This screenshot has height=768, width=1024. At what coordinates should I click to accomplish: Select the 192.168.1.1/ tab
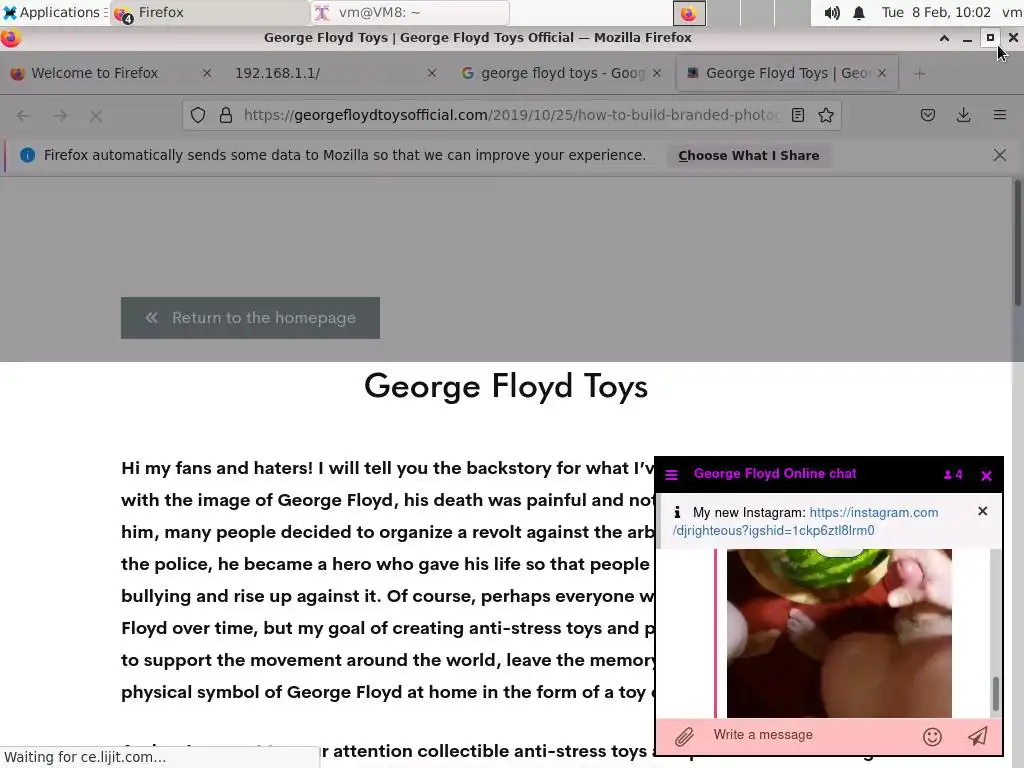(278, 73)
